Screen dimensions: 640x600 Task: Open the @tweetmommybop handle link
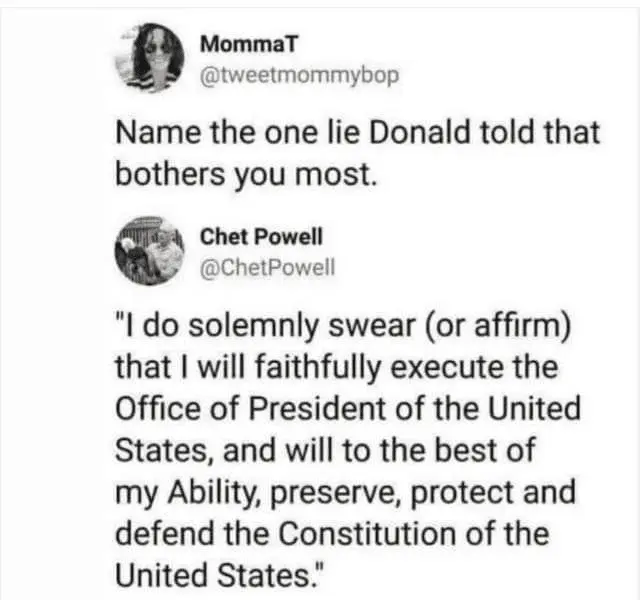(x=300, y=73)
